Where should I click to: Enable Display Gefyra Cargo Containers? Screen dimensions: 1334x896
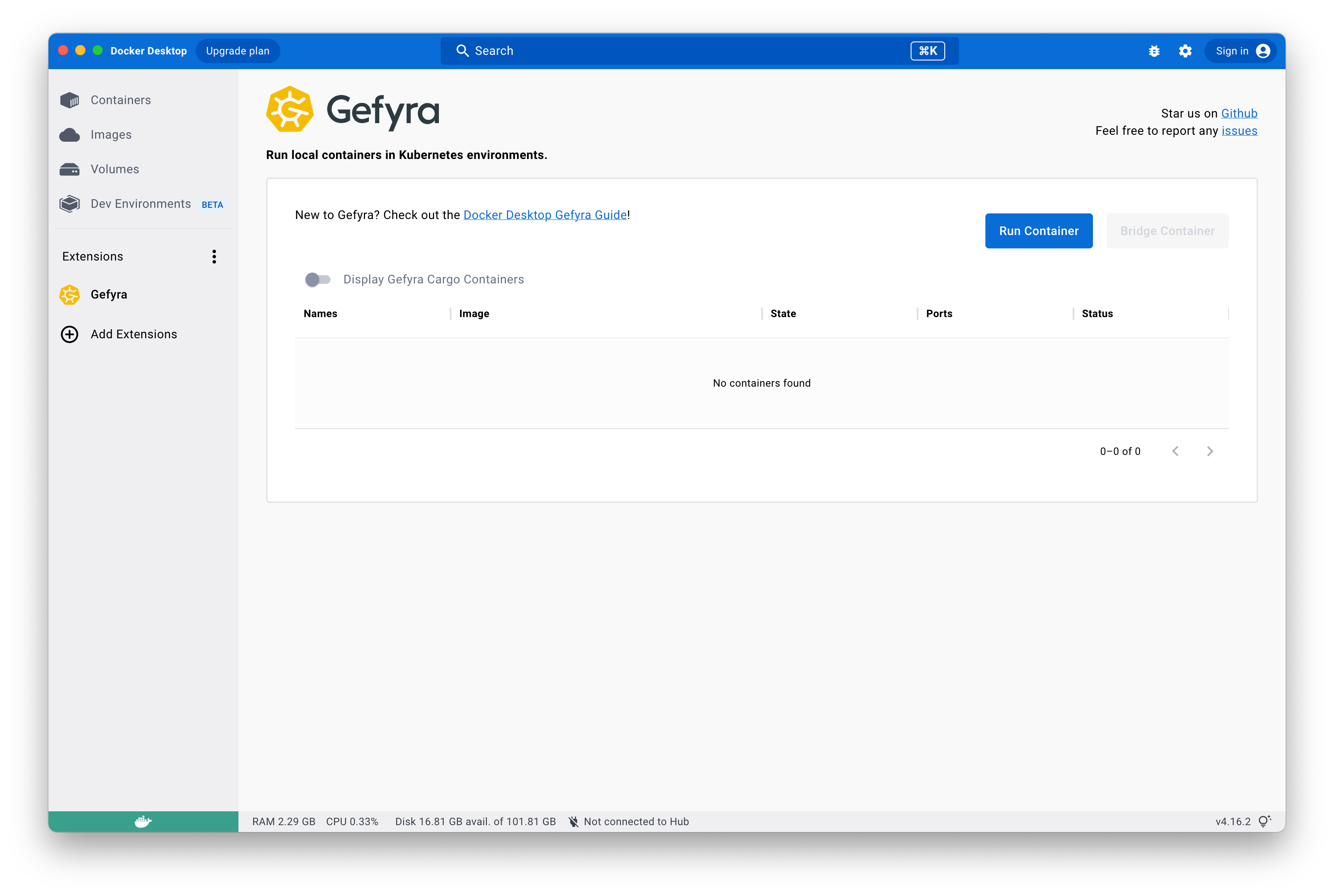(318, 280)
